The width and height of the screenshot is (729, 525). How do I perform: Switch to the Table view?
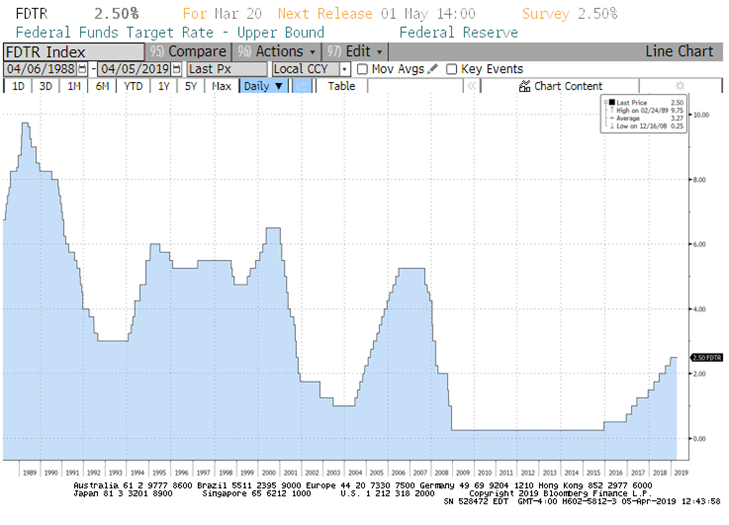[x=342, y=86]
